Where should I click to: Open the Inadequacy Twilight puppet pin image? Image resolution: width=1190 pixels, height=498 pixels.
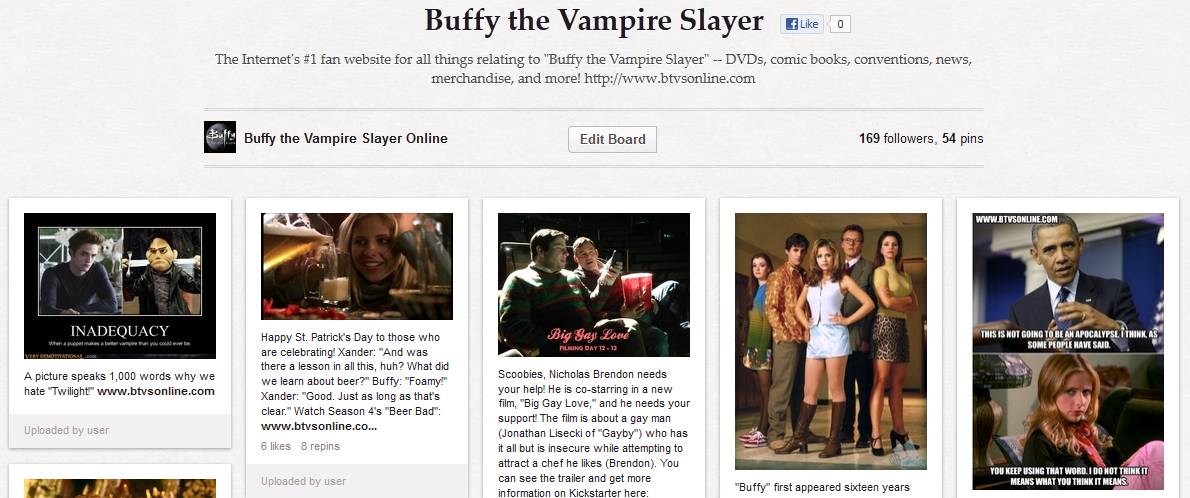[120, 285]
